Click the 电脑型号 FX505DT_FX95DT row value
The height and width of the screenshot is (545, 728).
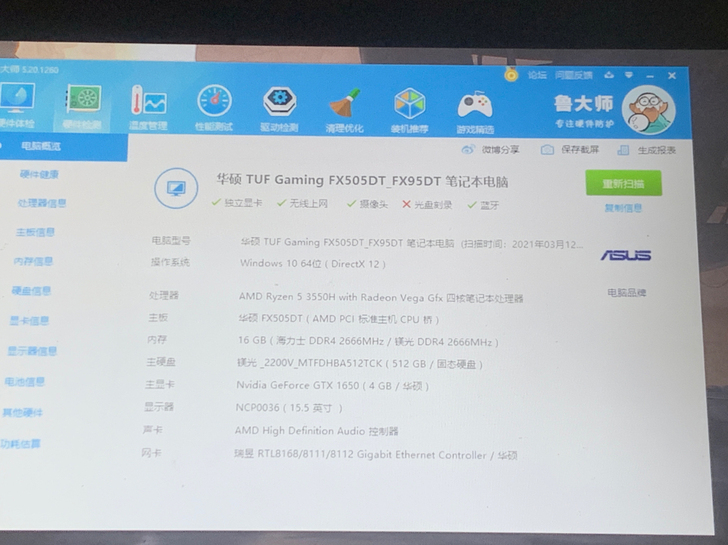point(411,243)
